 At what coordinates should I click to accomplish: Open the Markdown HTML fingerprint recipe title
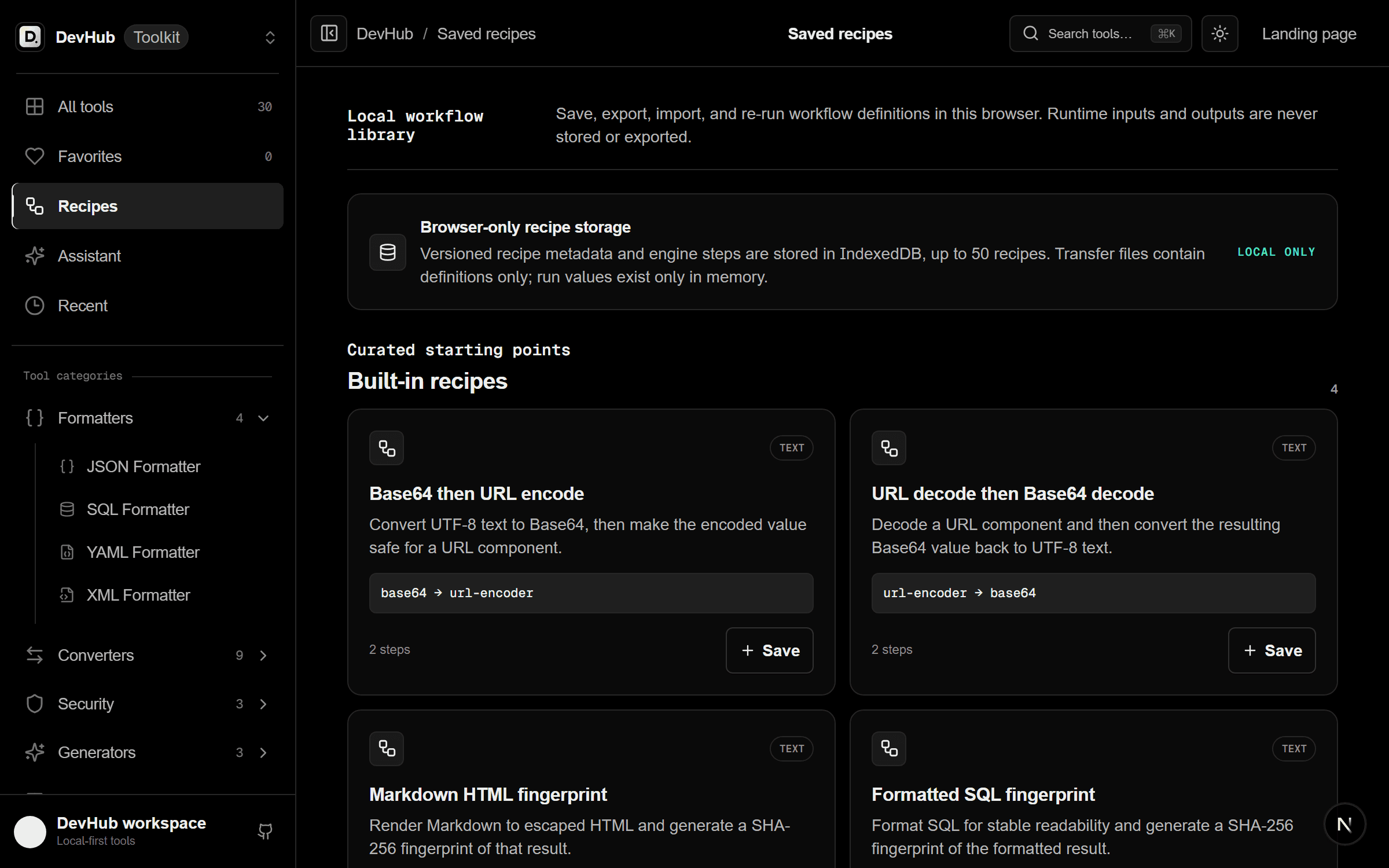tap(488, 795)
